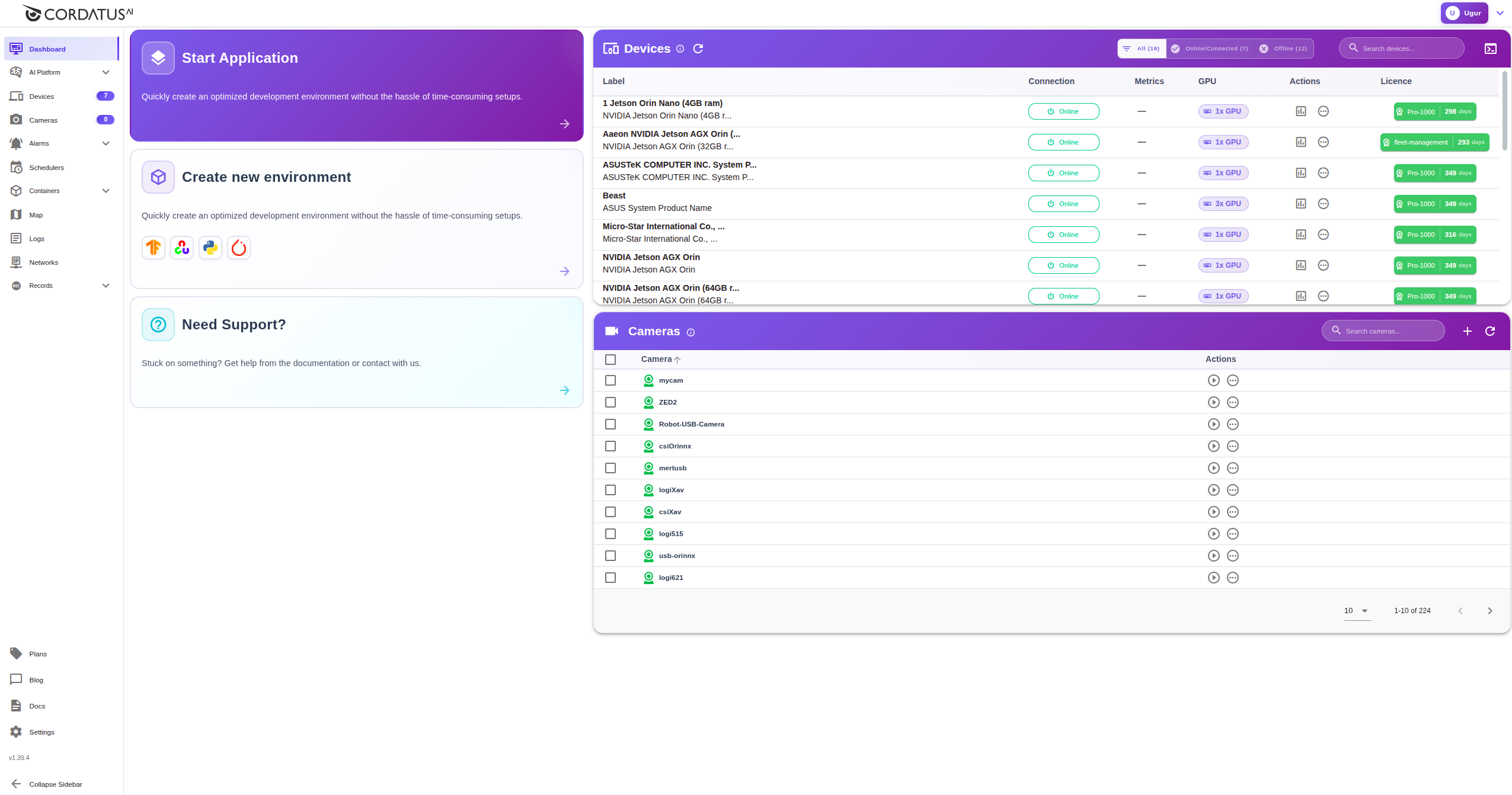Check the csiOrinnx camera checkbox

click(610, 446)
